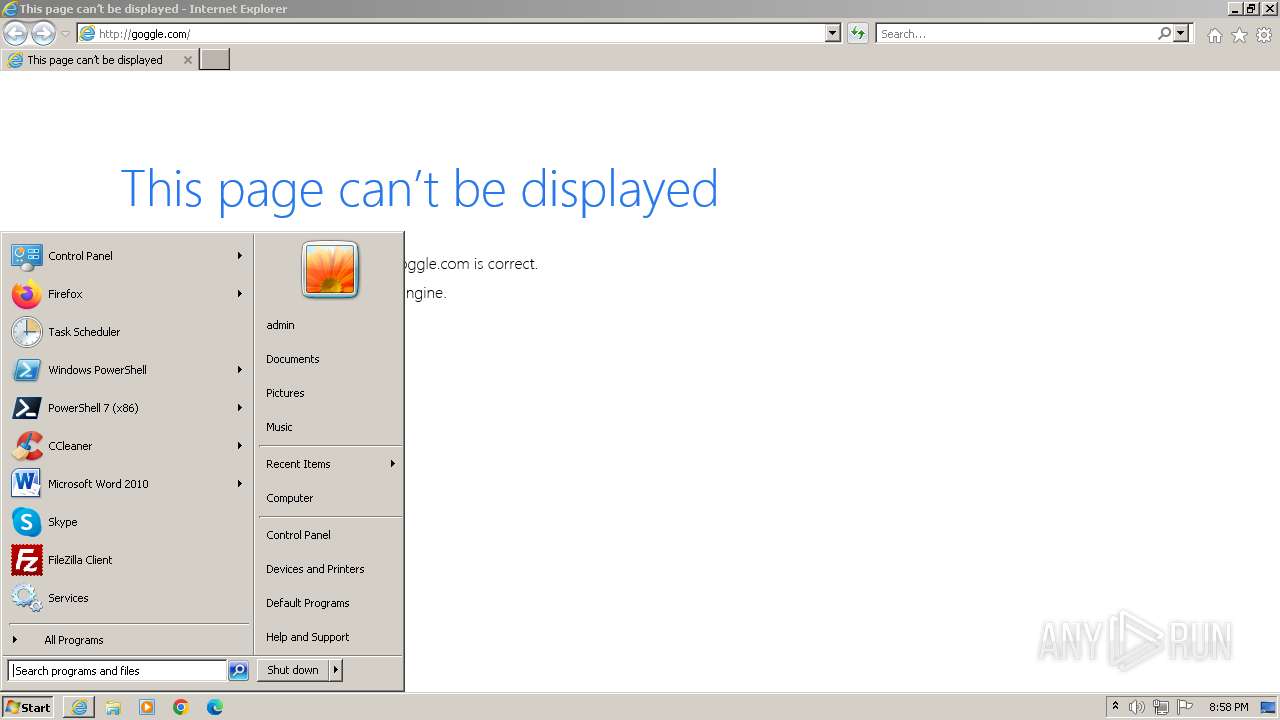Open the Home page icon

tap(1214, 35)
